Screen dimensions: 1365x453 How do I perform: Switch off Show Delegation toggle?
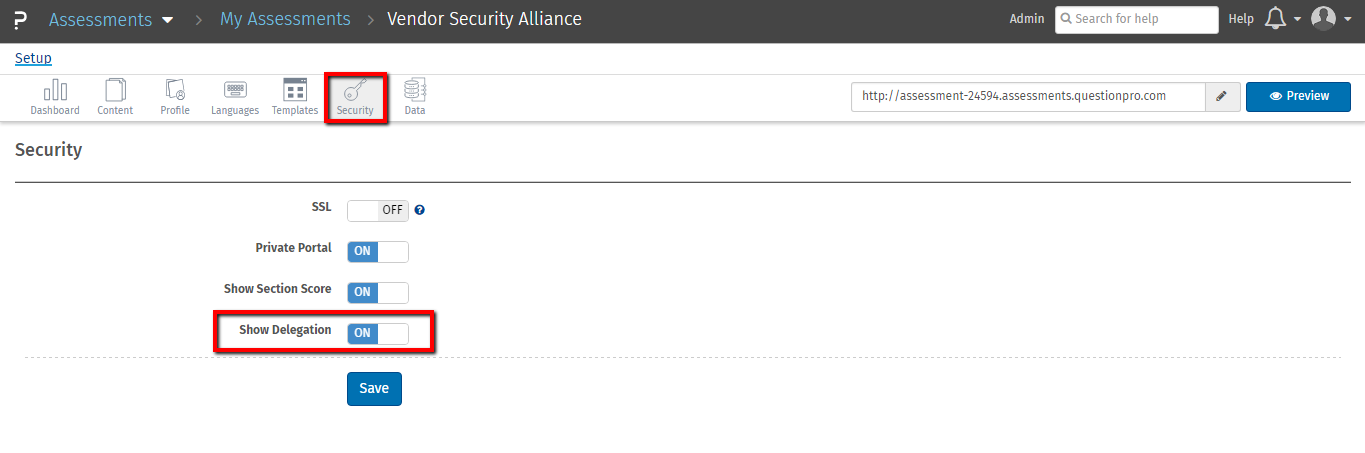click(378, 333)
